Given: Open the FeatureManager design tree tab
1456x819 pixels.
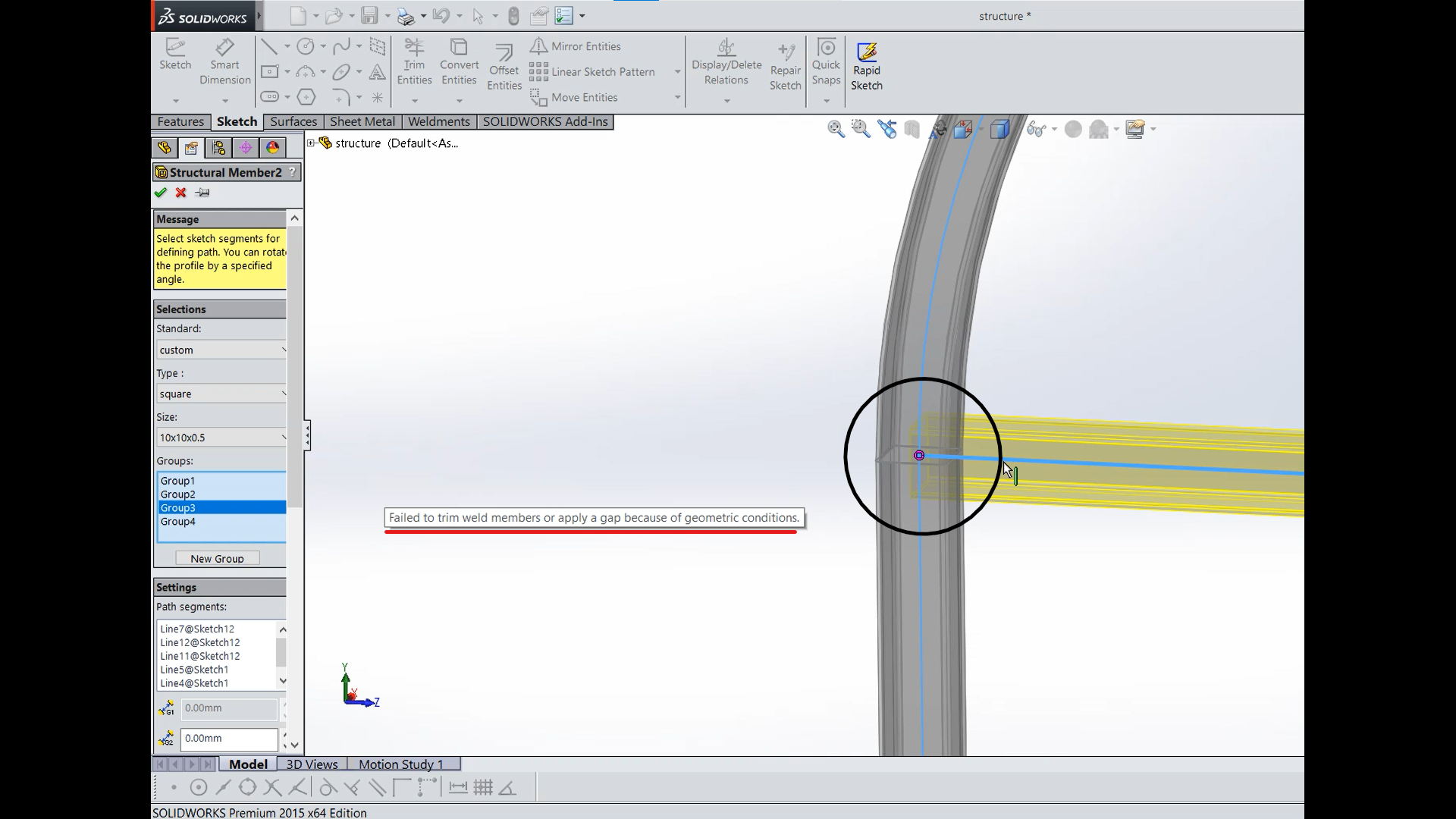Looking at the screenshot, I should [x=165, y=148].
